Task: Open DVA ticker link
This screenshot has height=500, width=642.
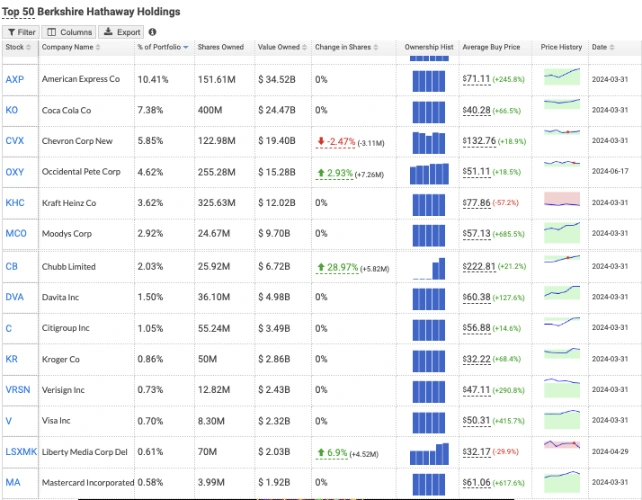Action: pos(14,297)
